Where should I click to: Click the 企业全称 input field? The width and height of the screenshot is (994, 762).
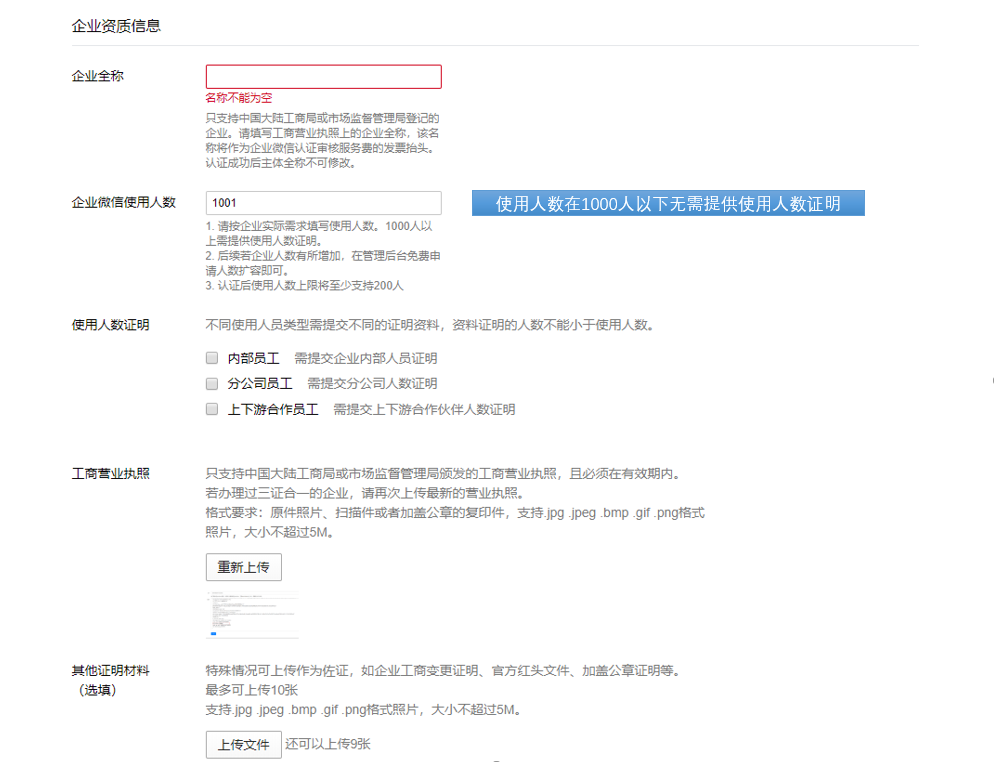coord(323,77)
